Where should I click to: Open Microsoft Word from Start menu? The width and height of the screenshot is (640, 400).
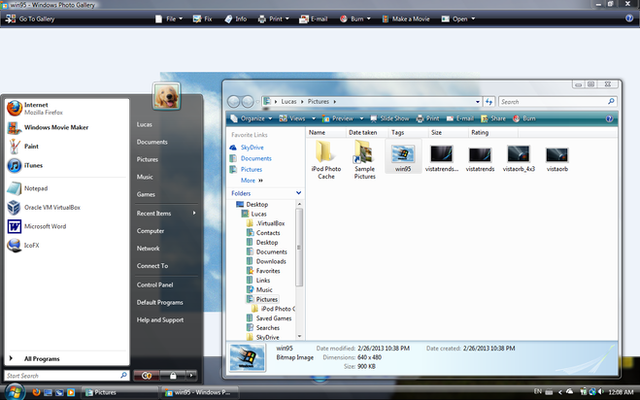(x=67, y=226)
